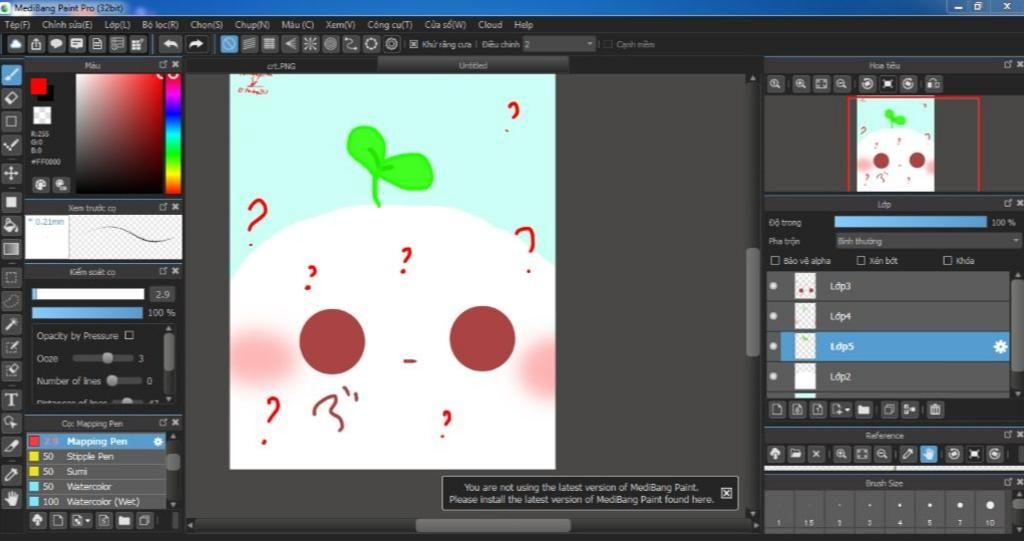The width and height of the screenshot is (1024, 541).
Task: Select the Lớp3 layer row
Action: [888, 286]
